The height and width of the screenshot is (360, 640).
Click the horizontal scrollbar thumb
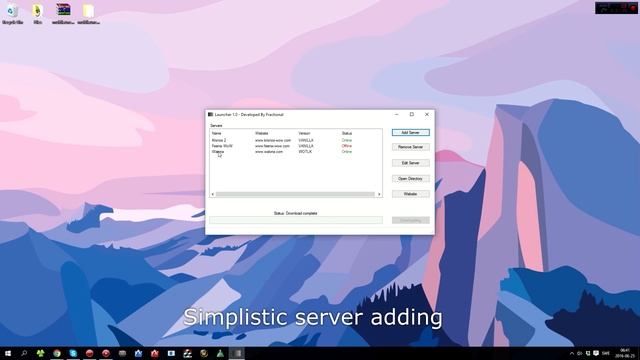click(295, 194)
